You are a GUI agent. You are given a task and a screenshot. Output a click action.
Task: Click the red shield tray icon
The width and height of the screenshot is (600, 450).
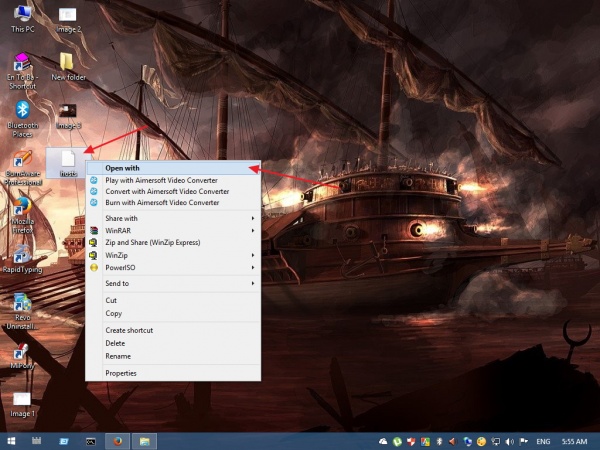(411, 442)
